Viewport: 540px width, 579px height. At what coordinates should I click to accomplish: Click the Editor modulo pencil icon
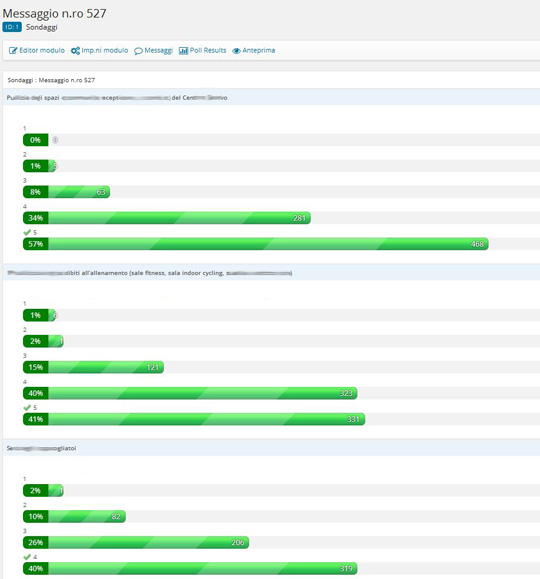click(x=13, y=51)
